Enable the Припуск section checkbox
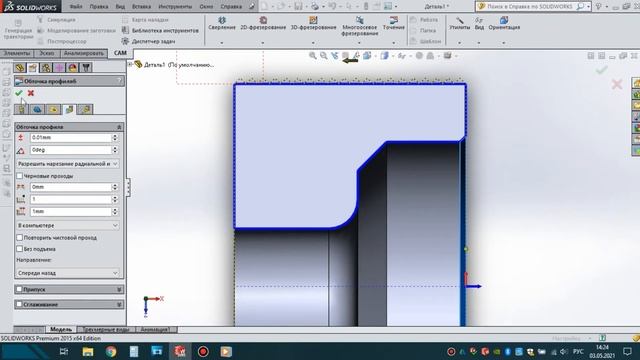The image size is (640, 360). pyautogui.click(x=19, y=289)
